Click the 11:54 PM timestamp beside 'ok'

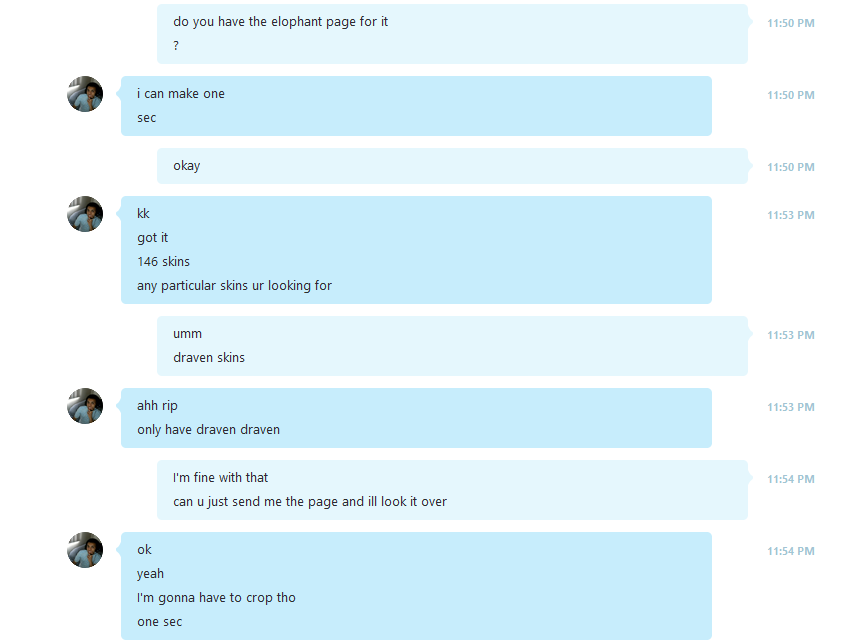click(791, 551)
